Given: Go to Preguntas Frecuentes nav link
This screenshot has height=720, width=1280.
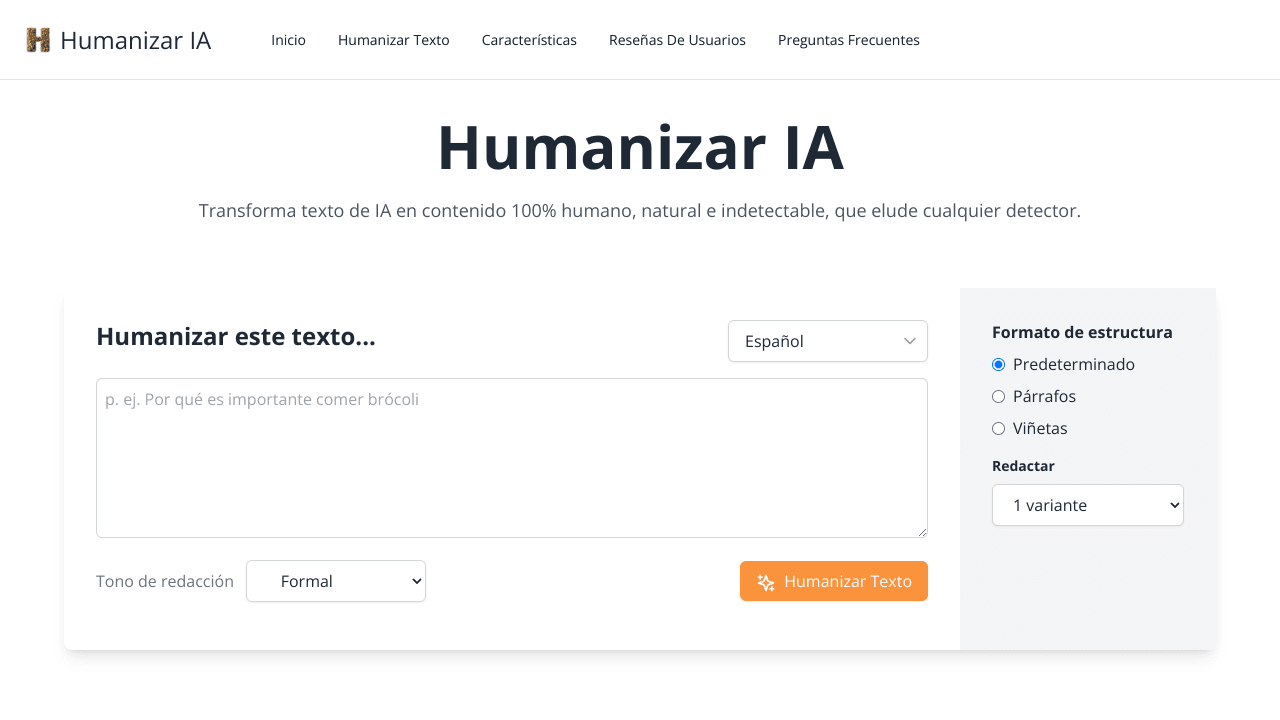Looking at the screenshot, I should [x=849, y=40].
